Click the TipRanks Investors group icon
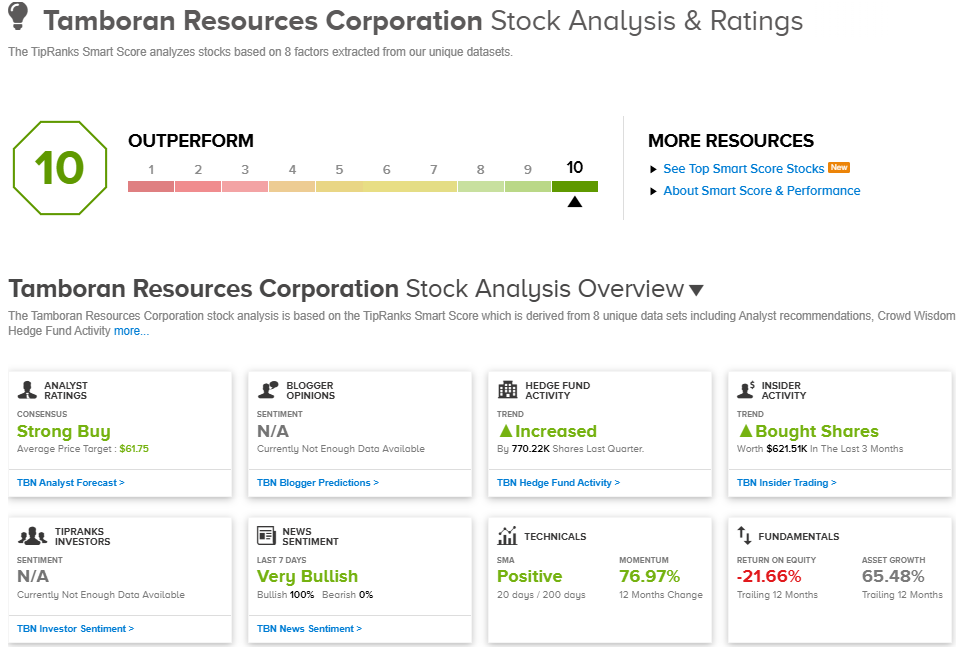The width and height of the screenshot is (956, 647). (x=32, y=536)
